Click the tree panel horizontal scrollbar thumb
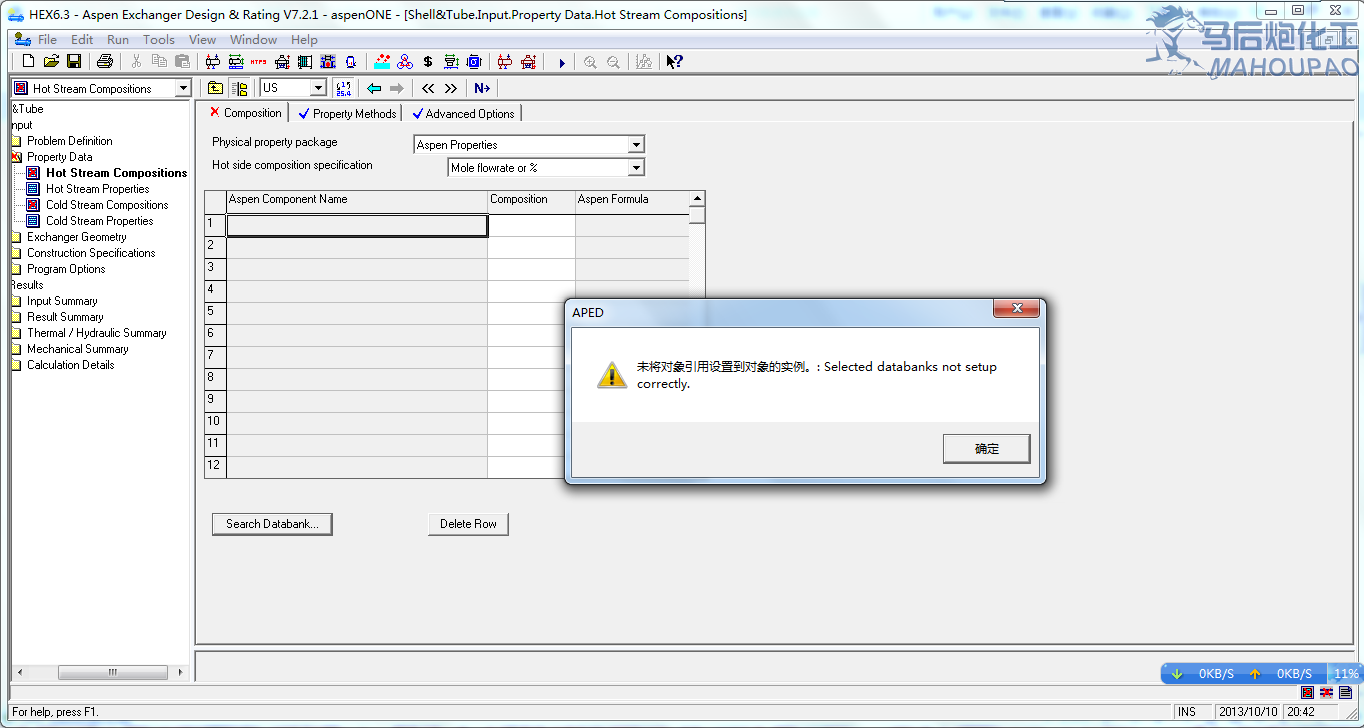Viewport: 1364px width, 728px height. 112,672
